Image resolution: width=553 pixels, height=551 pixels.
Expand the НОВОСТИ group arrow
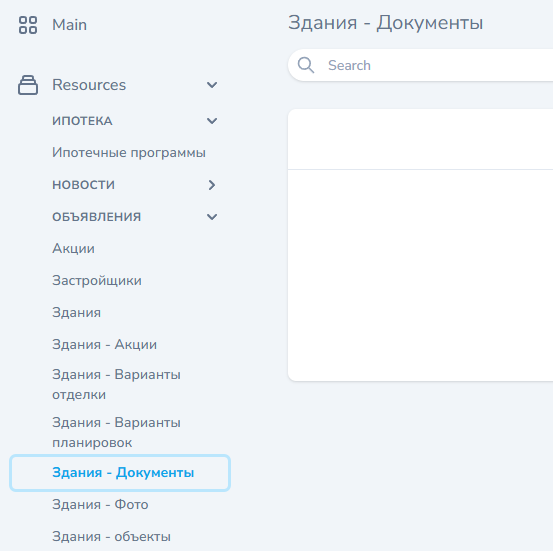[212, 185]
